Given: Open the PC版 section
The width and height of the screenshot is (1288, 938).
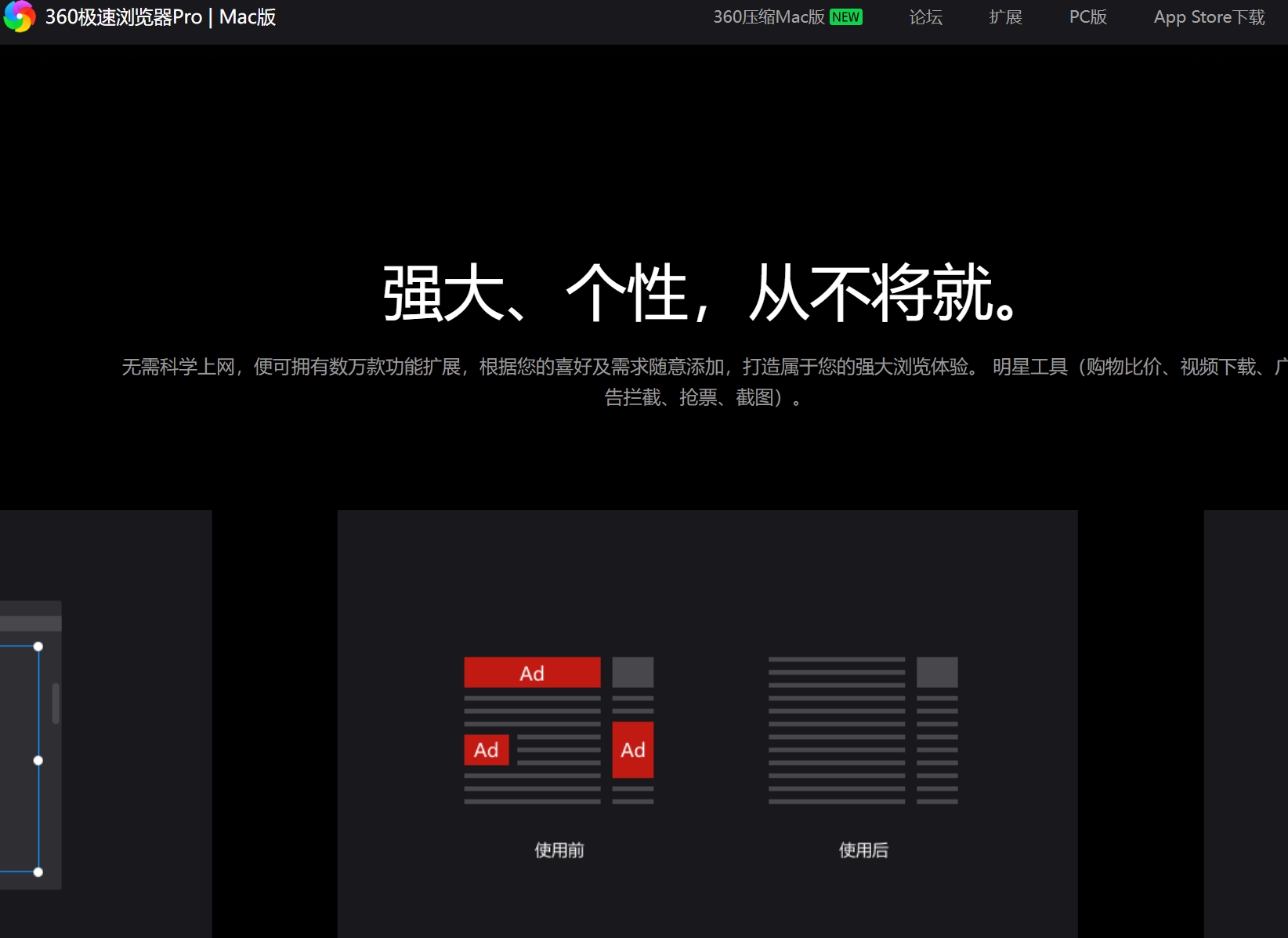Looking at the screenshot, I should tap(1087, 16).
